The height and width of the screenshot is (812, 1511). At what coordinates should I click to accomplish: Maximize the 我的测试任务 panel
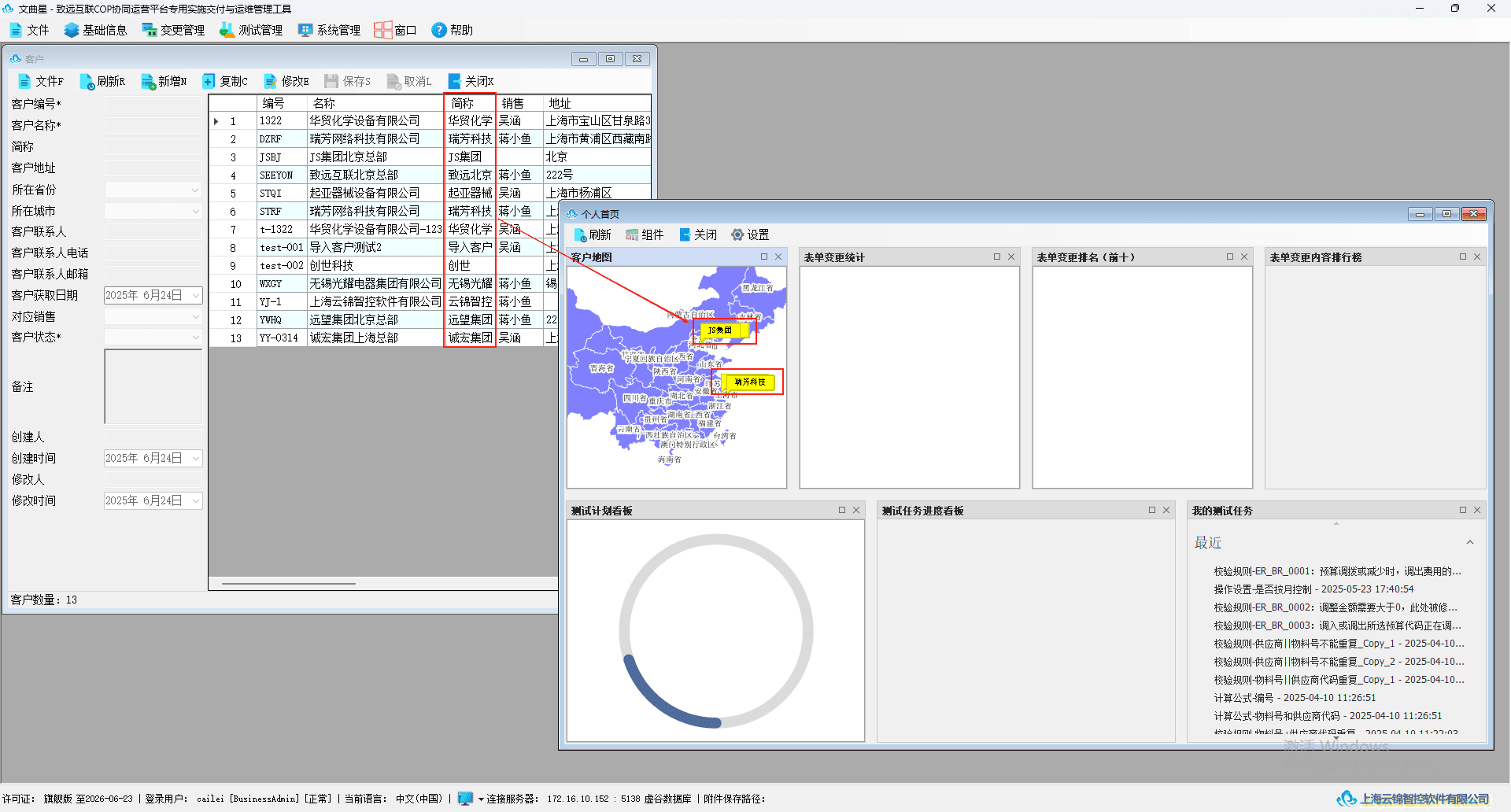coord(1463,510)
